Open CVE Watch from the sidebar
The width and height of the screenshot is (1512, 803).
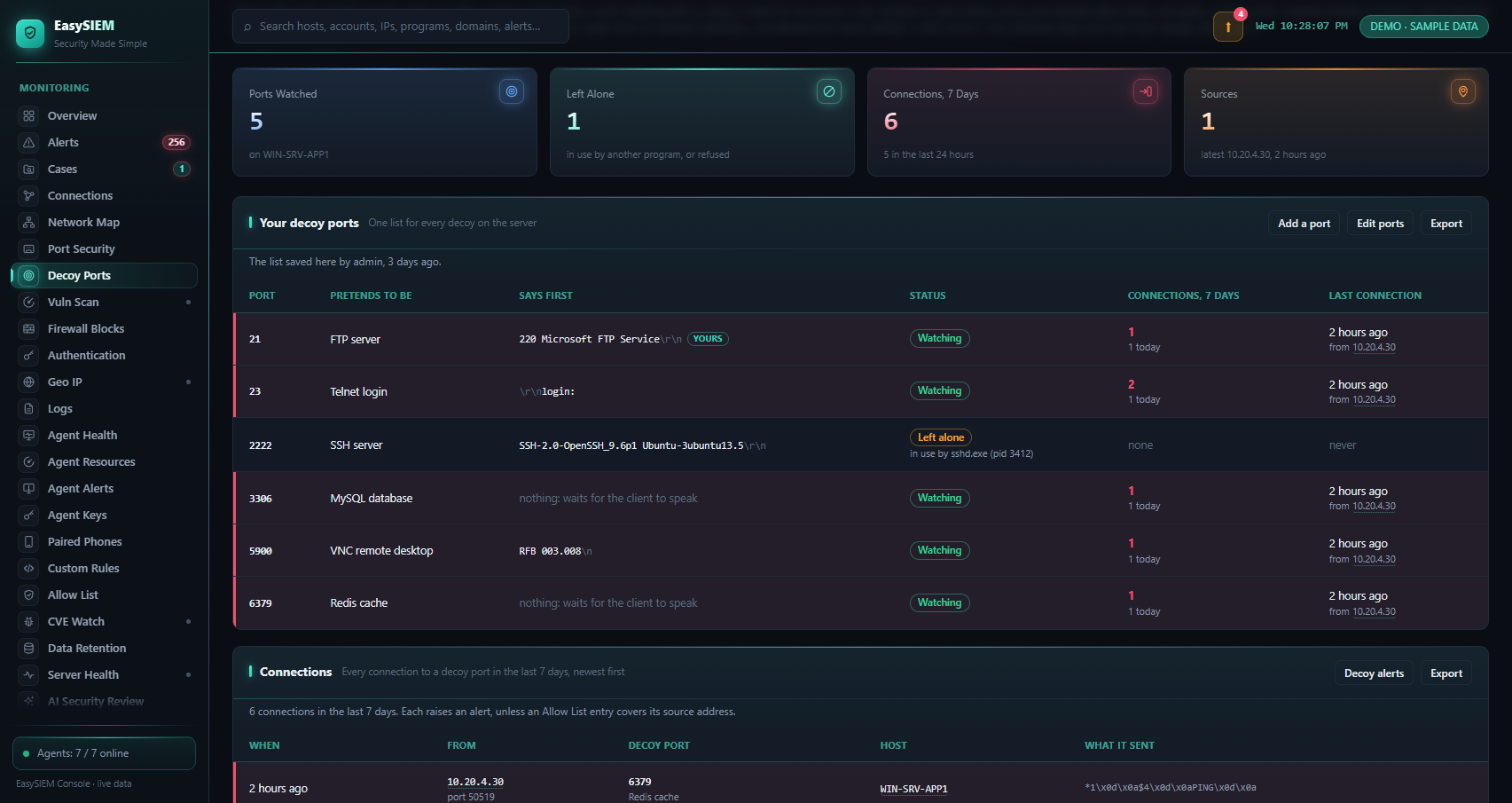[x=105, y=622]
